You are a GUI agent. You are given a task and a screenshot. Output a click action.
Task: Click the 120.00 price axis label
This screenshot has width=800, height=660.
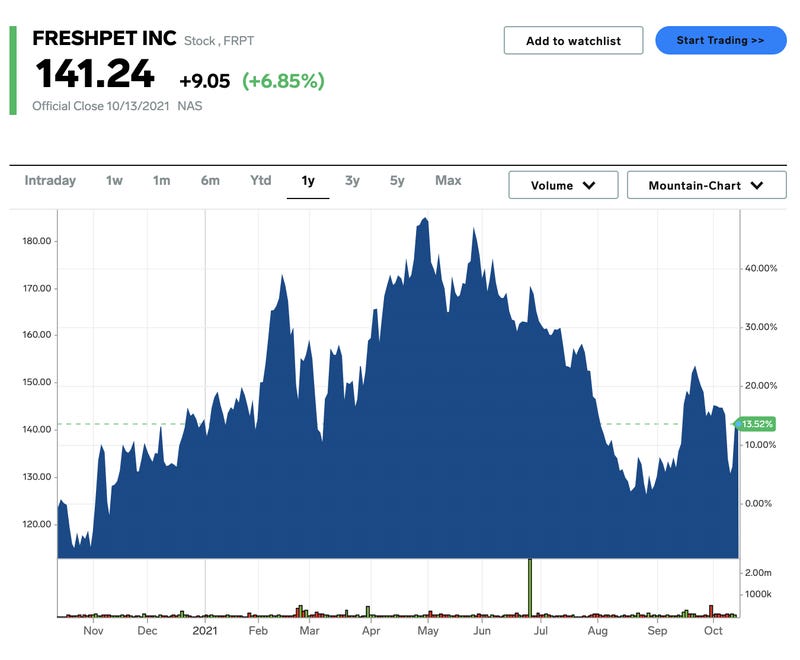[x=37, y=524]
